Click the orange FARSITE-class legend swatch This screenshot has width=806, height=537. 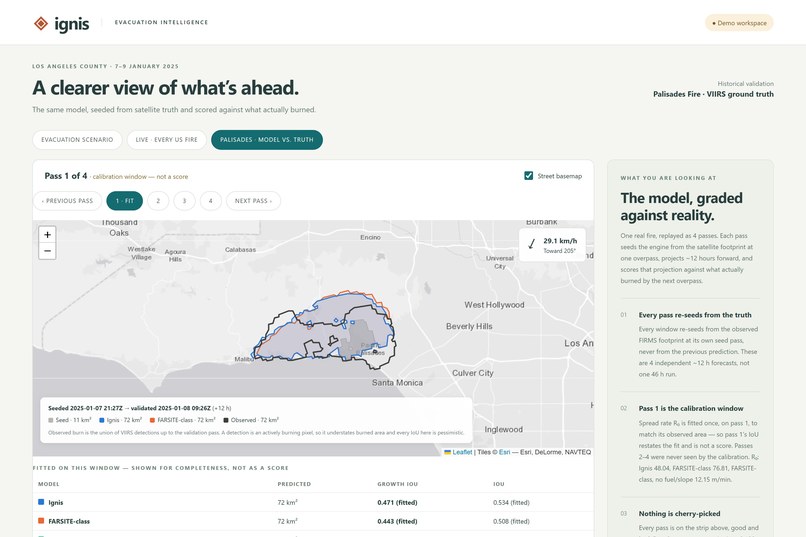click(152, 420)
